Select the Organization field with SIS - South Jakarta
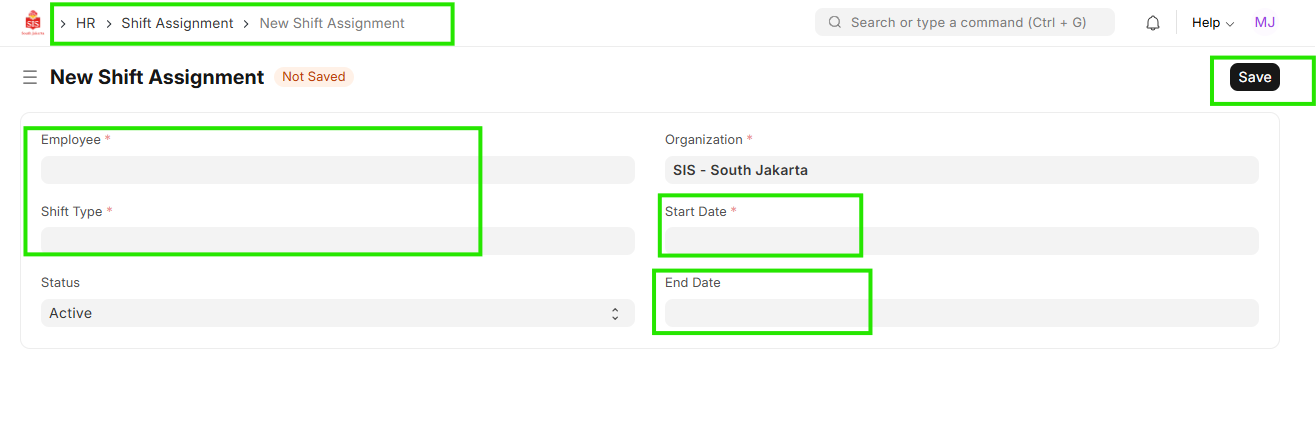Image resolution: width=1316 pixels, height=437 pixels. 961,170
